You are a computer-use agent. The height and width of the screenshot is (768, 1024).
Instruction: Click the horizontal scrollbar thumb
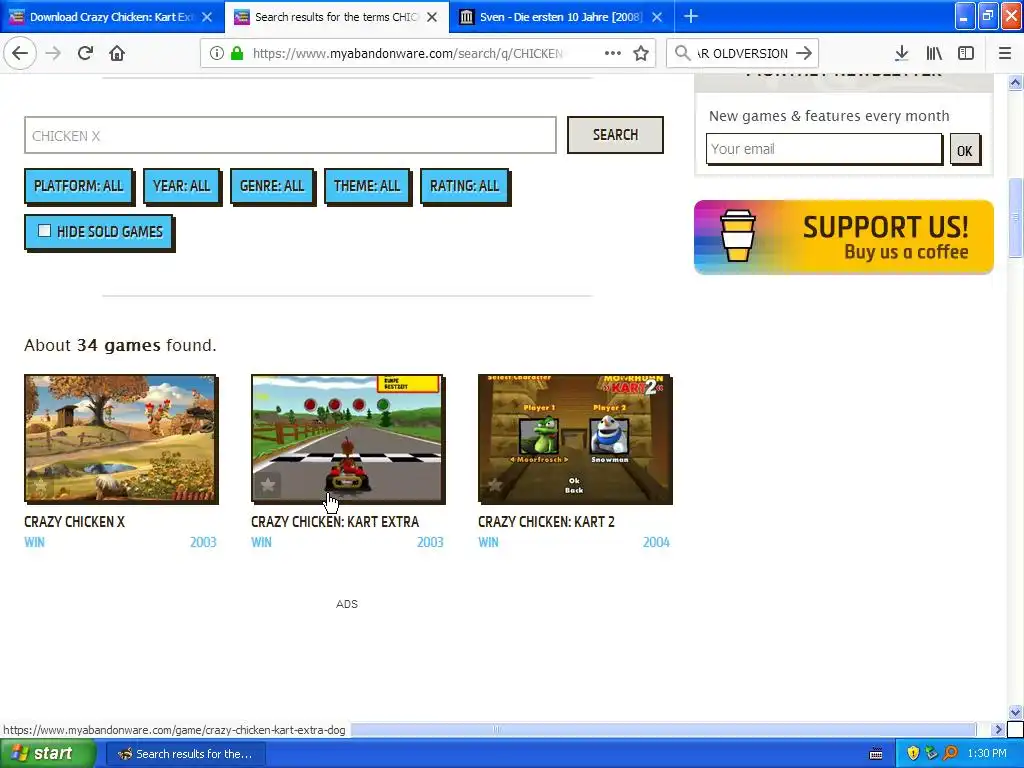(664, 729)
